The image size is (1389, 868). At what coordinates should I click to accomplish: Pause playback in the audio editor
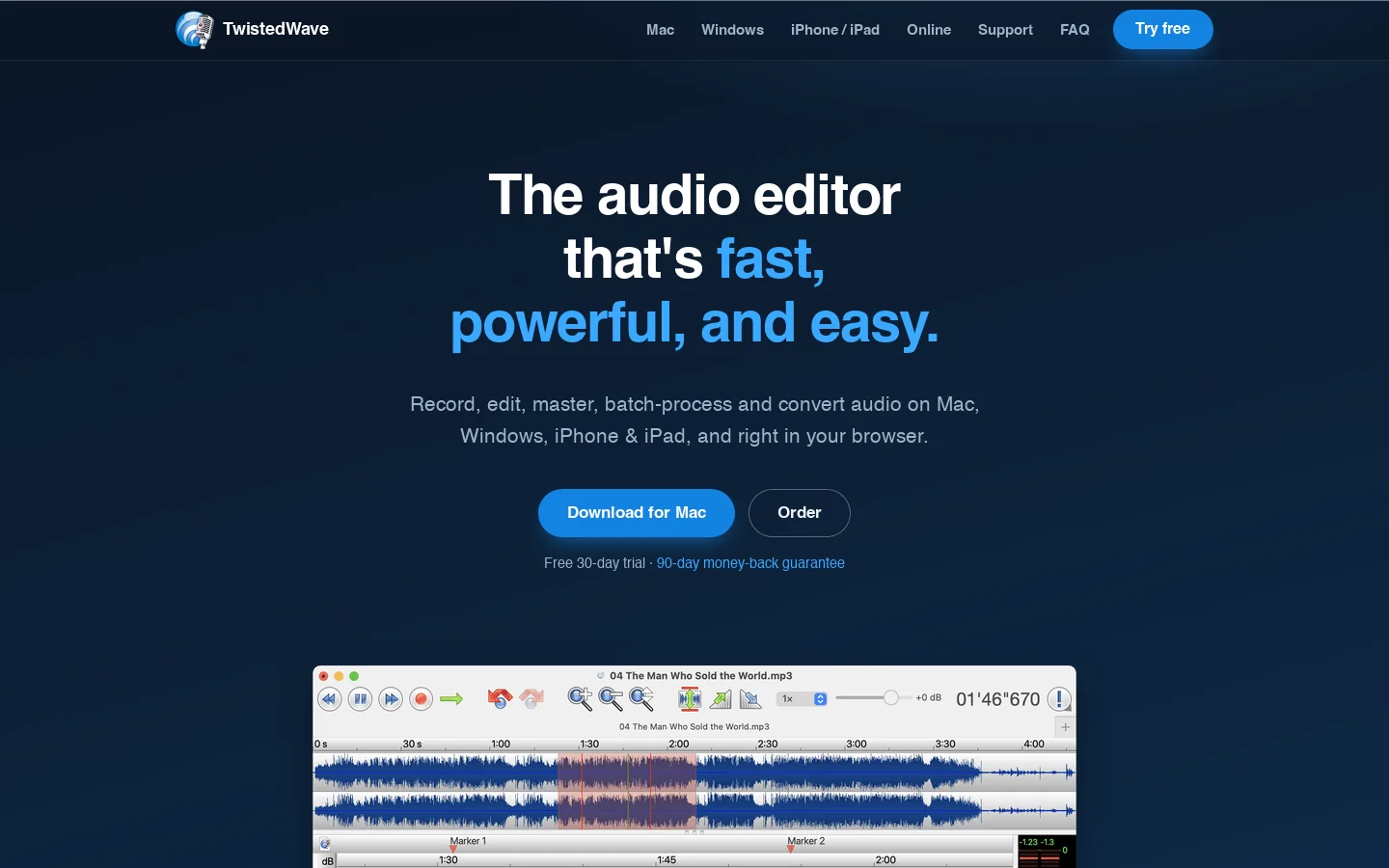360,699
